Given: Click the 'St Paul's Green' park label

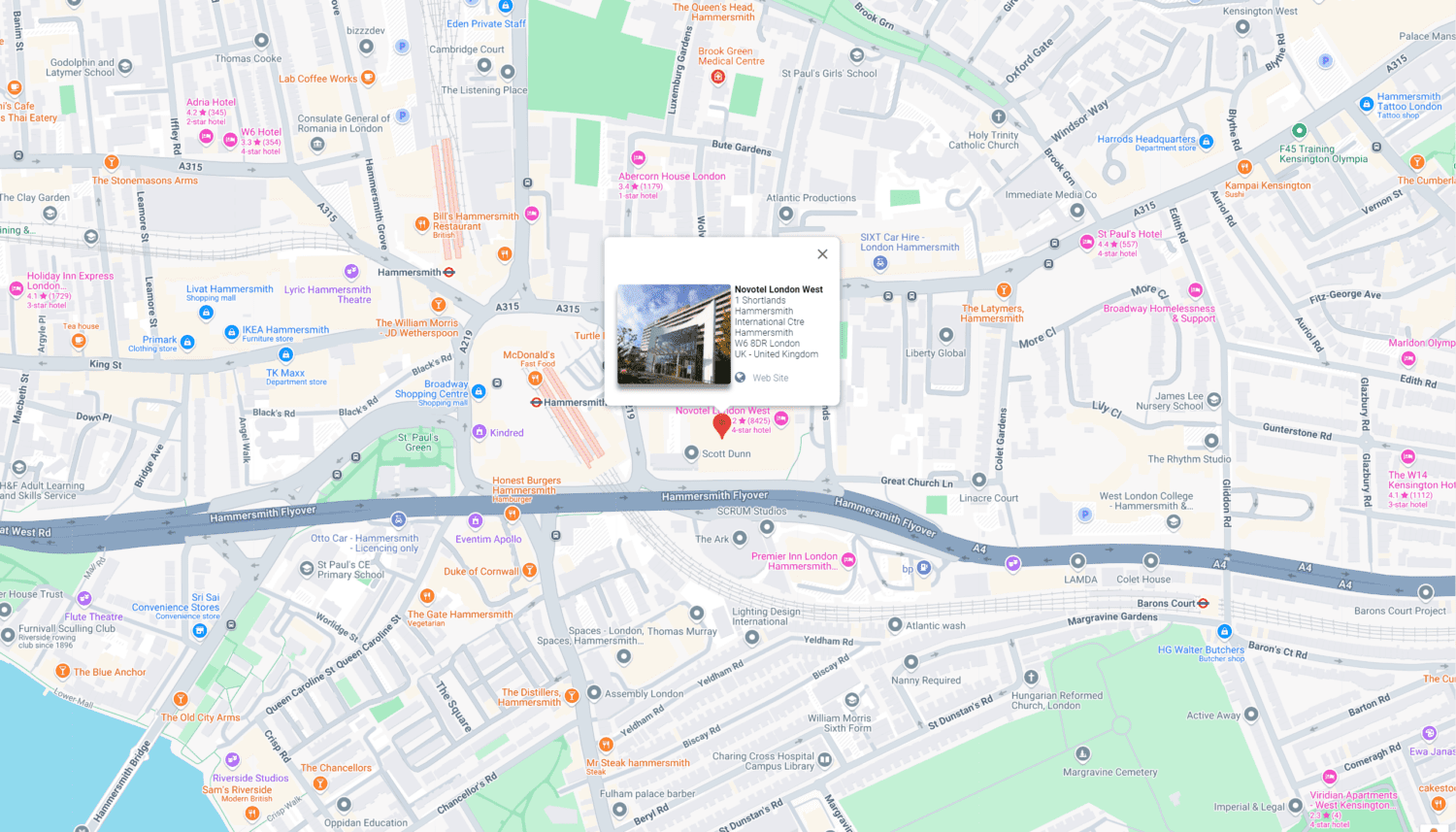Looking at the screenshot, I should tap(418, 443).
